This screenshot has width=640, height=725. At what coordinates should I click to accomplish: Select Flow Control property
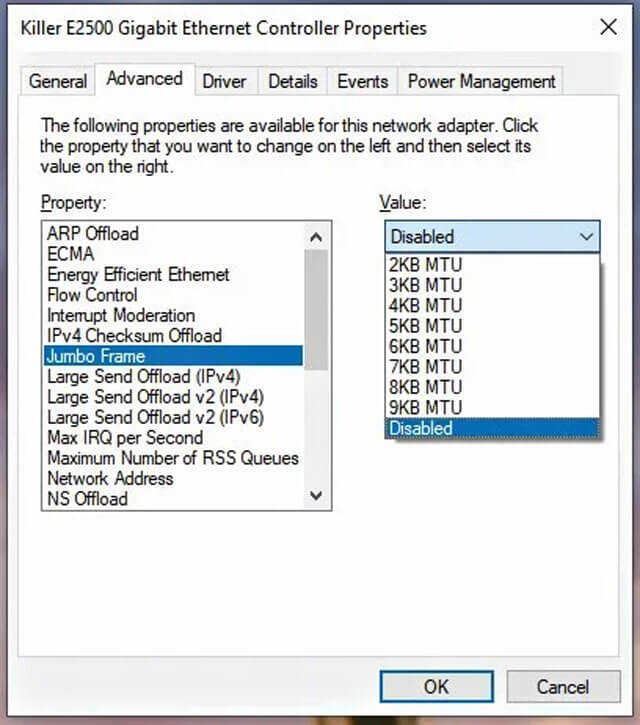[173, 295]
